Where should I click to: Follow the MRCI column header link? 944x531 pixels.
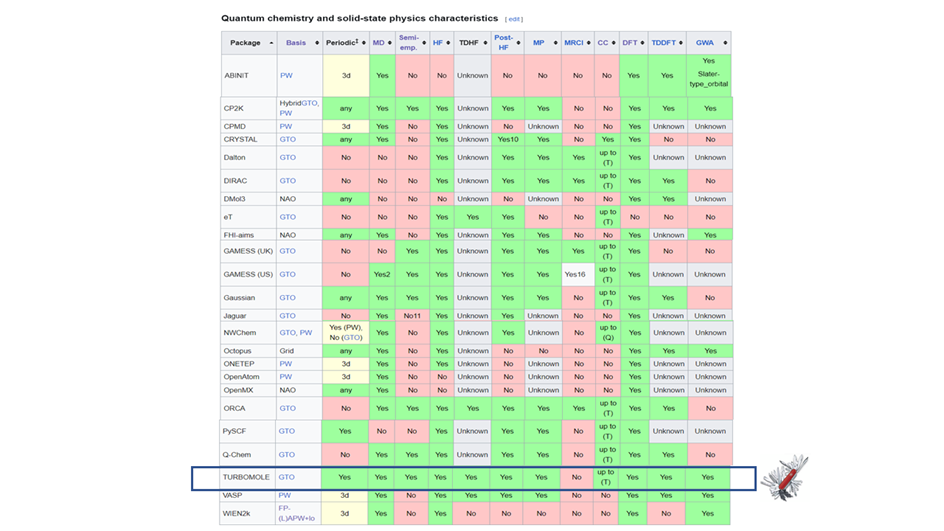(x=573, y=43)
